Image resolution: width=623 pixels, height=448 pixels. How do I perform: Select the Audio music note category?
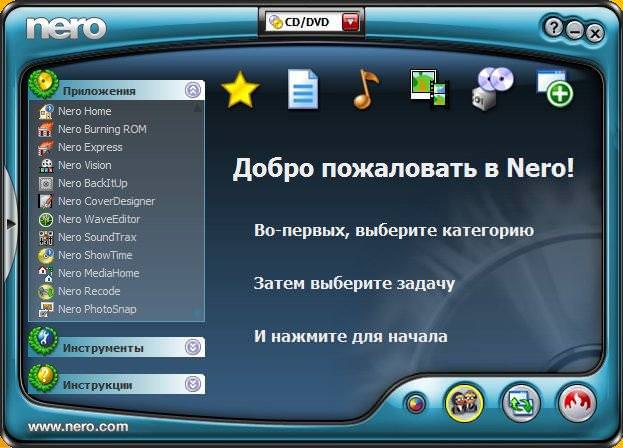366,89
